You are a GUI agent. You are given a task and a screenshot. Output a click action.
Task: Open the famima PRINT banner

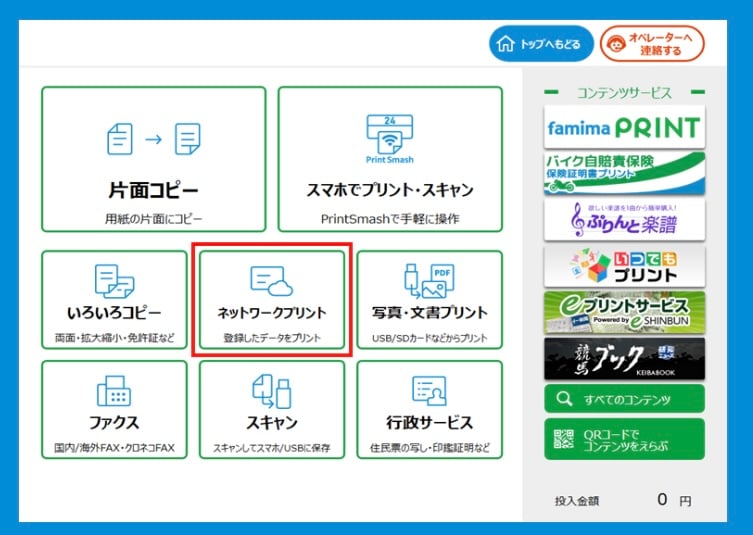[624, 127]
